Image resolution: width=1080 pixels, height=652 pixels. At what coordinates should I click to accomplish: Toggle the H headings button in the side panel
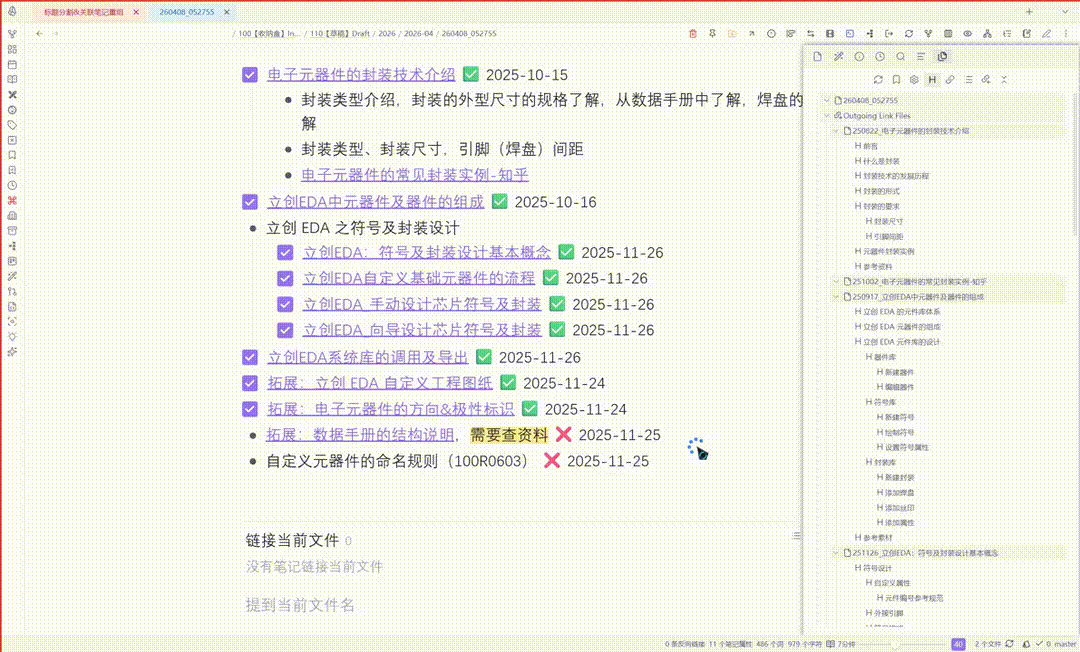tap(932, 79)
